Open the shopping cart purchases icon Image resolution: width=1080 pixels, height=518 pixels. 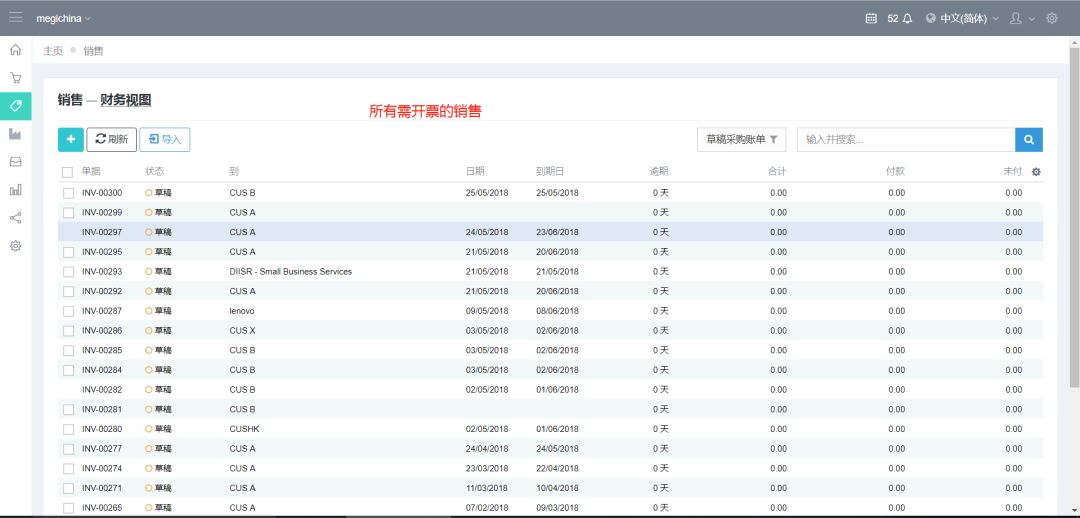pyautogui.click(x=16, y=77)
